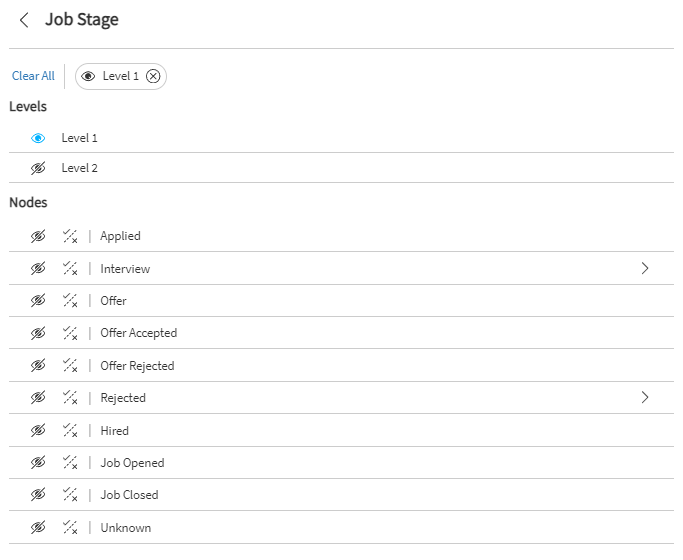Image resolution: width=683 pixels, height=560 pixels.
Task: Click the back arrow beside Job Stage
Action: pyautogui.click(x=24, y=20)
